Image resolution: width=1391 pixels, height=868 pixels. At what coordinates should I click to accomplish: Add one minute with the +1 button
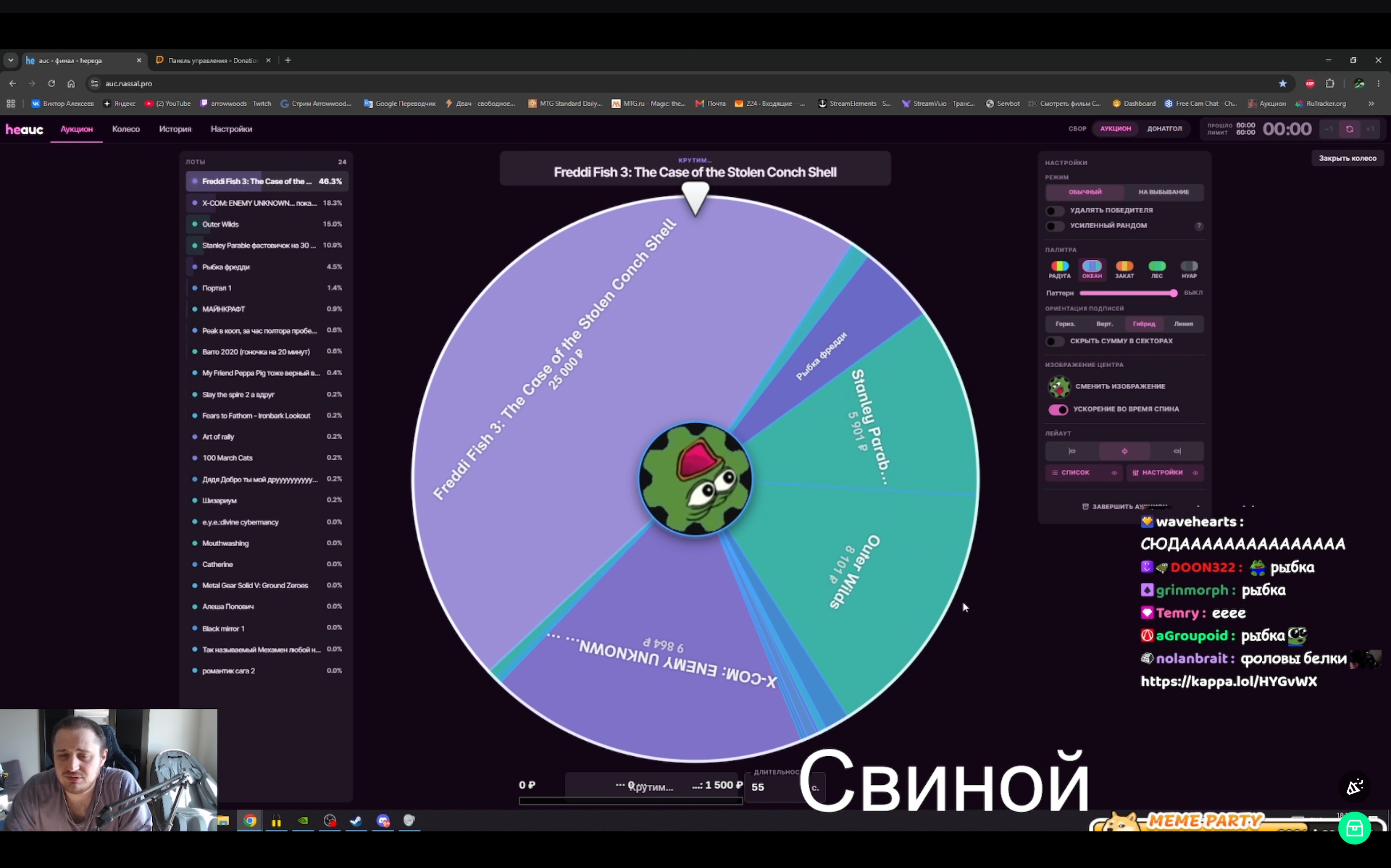pos(1370,129)
